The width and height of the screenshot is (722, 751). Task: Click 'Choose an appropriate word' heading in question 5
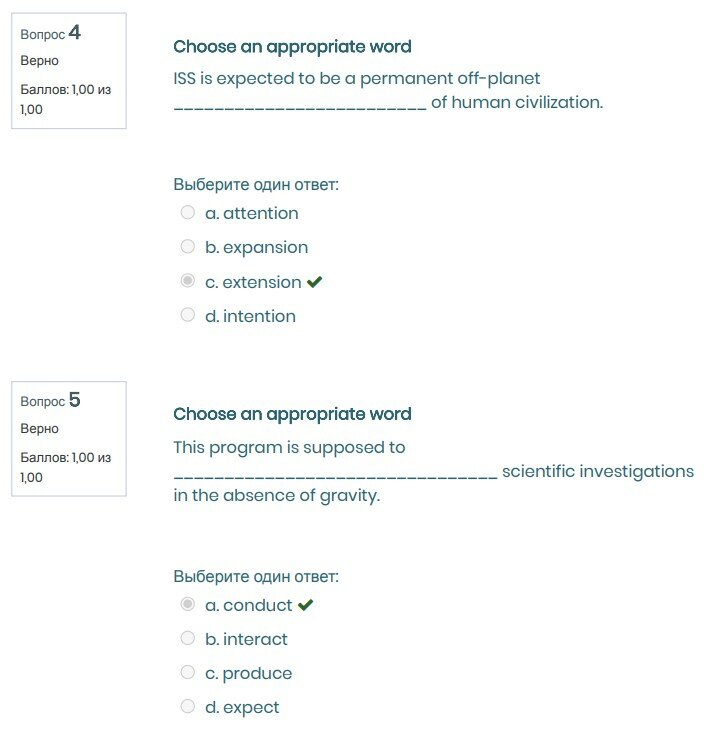[292, 414]
